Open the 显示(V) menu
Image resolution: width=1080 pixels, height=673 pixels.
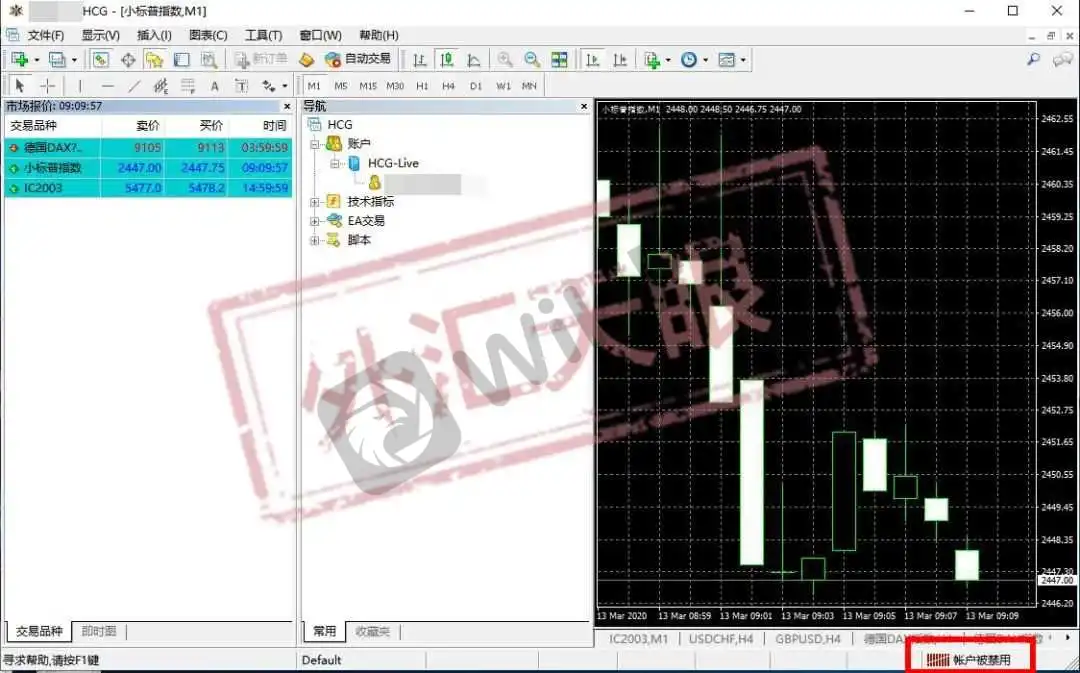pos(101,35)
